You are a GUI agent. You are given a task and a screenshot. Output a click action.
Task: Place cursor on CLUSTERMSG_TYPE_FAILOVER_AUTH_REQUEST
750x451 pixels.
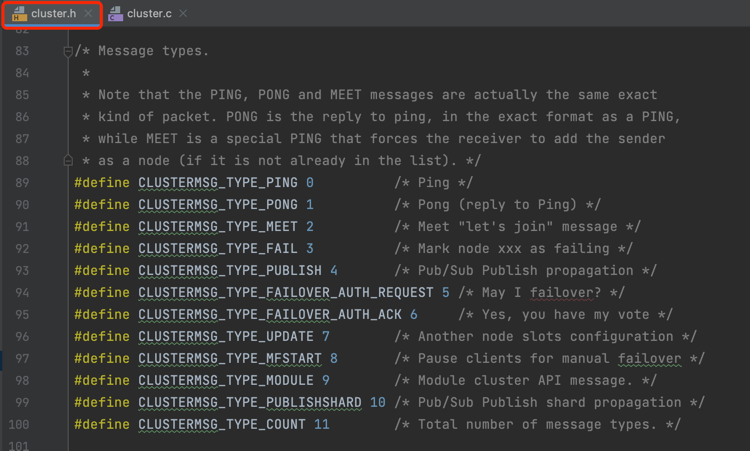[286, 293]
